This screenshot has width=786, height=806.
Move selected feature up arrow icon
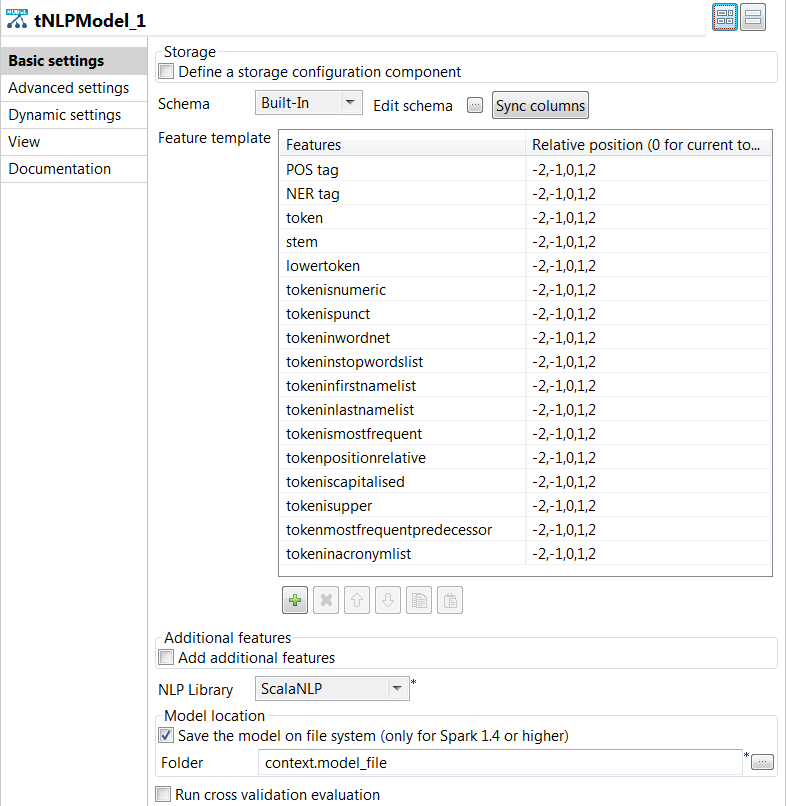click(357, 600)
